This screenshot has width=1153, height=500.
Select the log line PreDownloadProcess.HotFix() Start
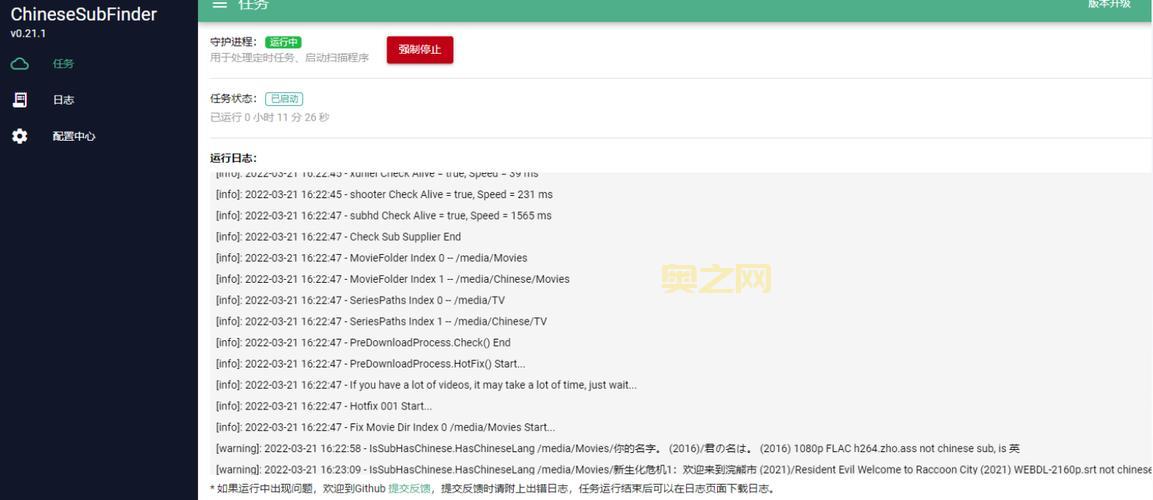371,364
